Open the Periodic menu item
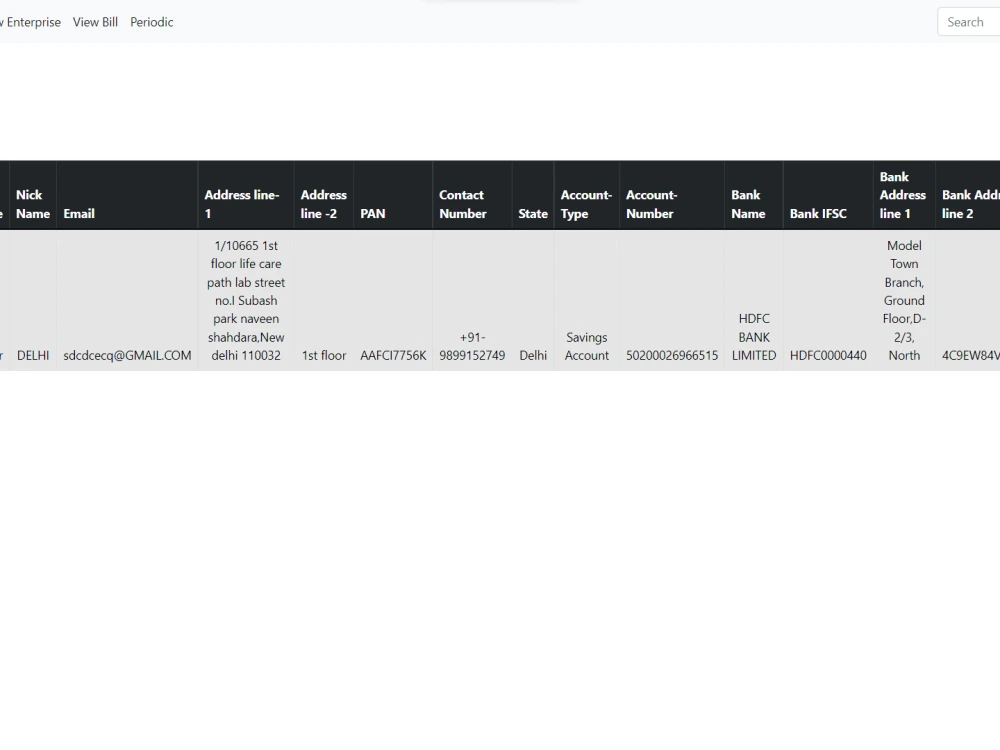Screen dimensions: 1000x750 tap(151, 22)
